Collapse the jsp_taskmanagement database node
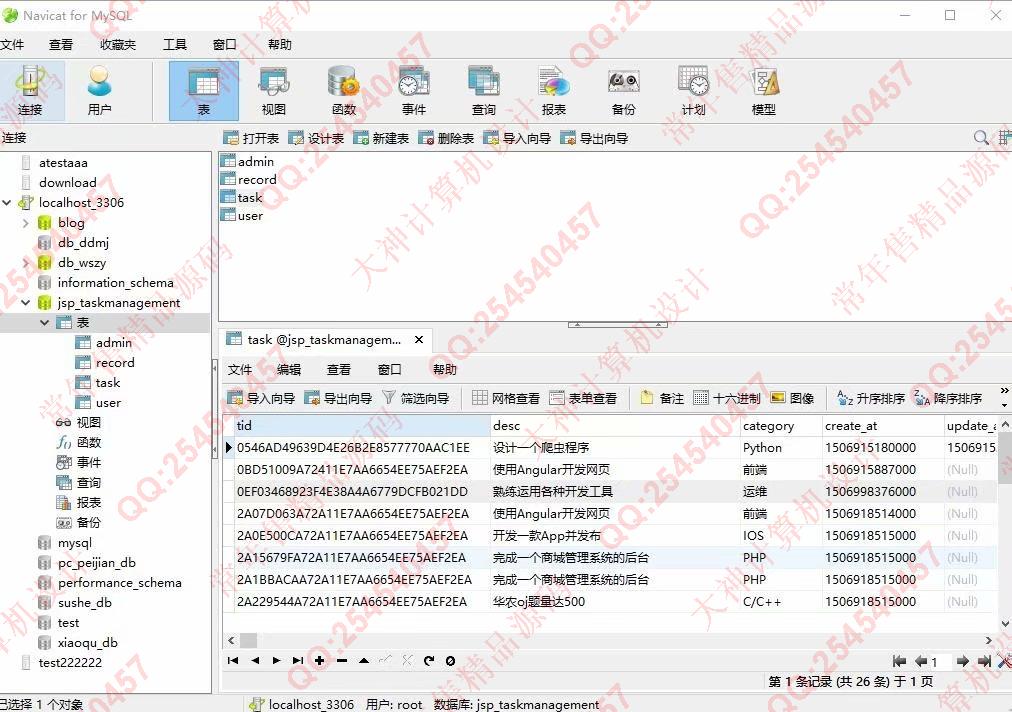The height and width of the screenshot is (712, 1012). (26, 303)
